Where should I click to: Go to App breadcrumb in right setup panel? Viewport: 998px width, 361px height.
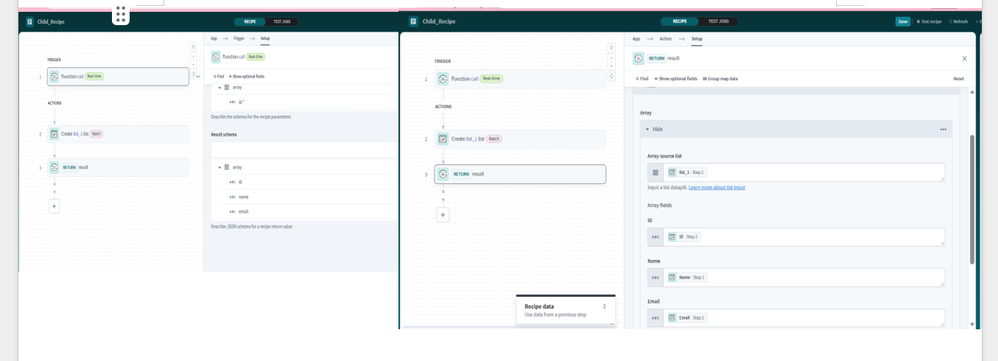point(636,39)
